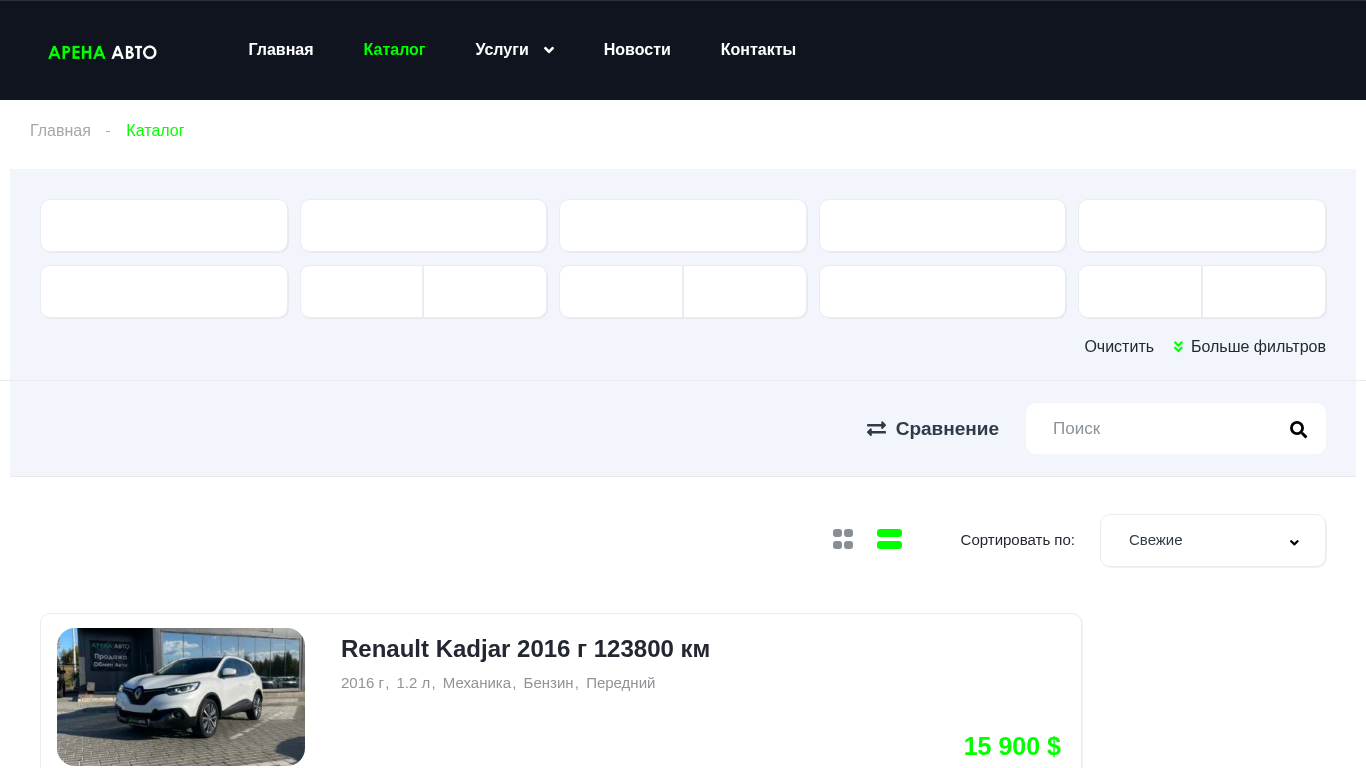Click the 15 900 $ price
The width and height of the screenshot is (1366, 768).
(1011, 746)
